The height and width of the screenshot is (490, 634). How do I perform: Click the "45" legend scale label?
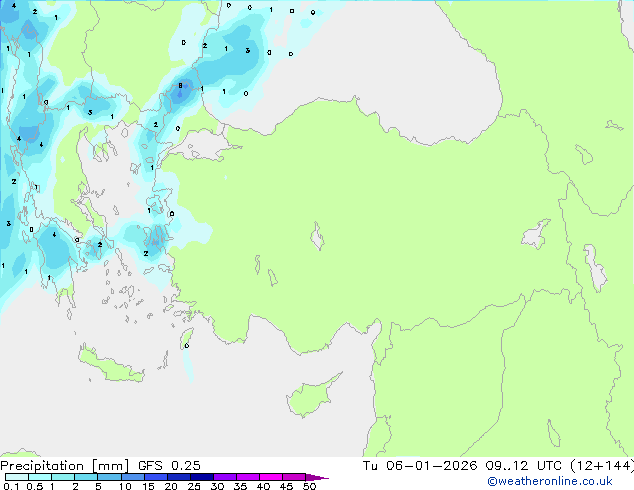(x=286, y=486)
